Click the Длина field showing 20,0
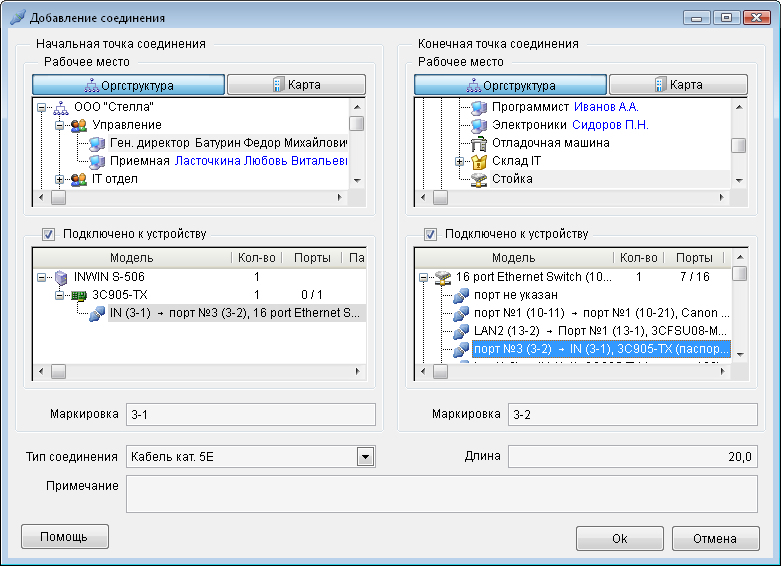Viewport: 781px width, 566px height. coord(633,456)
